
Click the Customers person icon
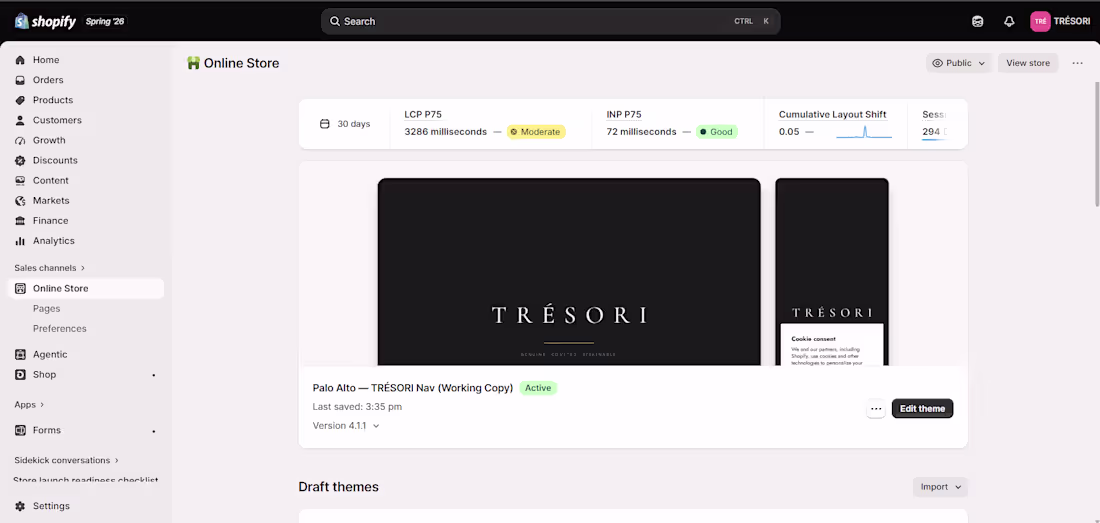point(20,121)
